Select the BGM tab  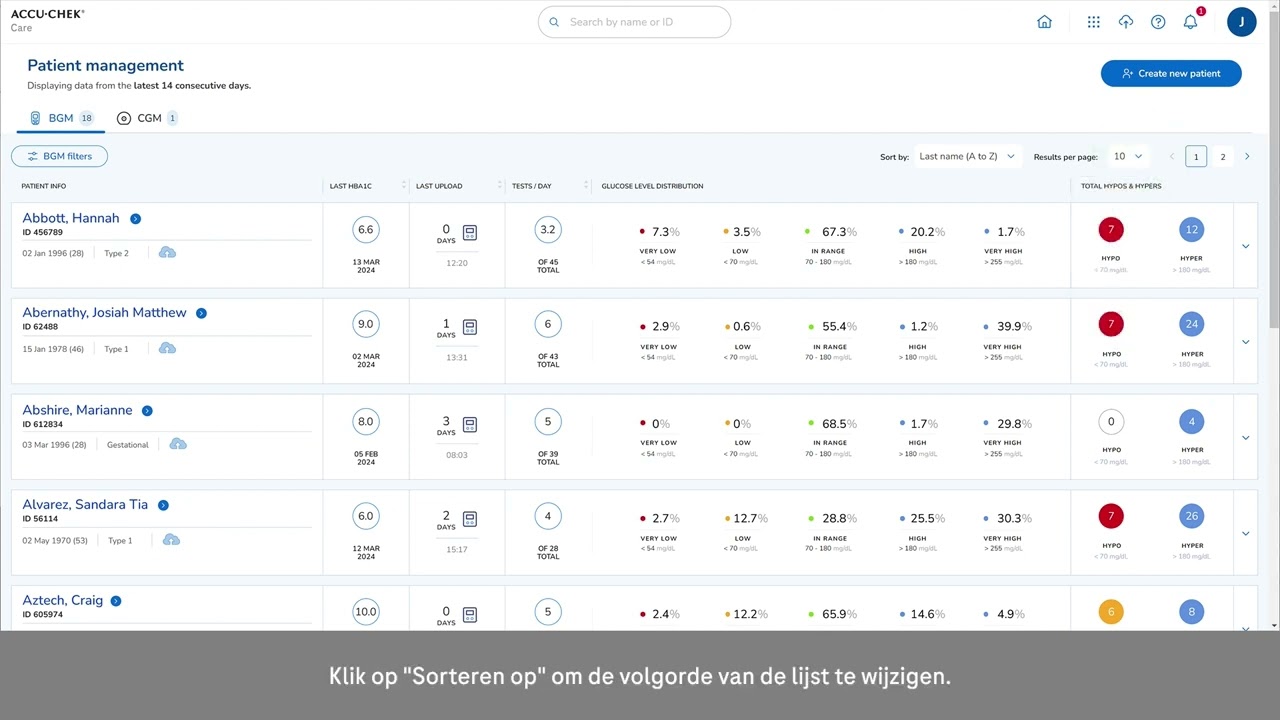61,118
